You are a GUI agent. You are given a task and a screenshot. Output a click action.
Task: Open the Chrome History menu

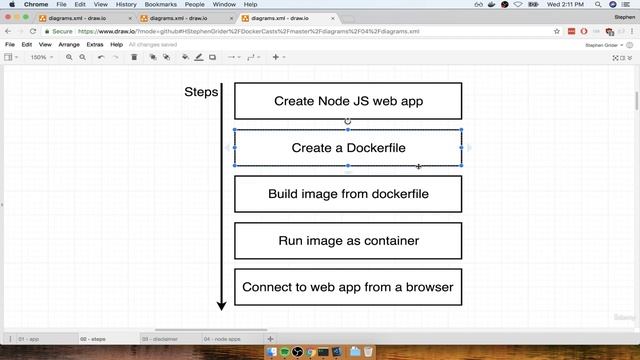tap(126, 4)
